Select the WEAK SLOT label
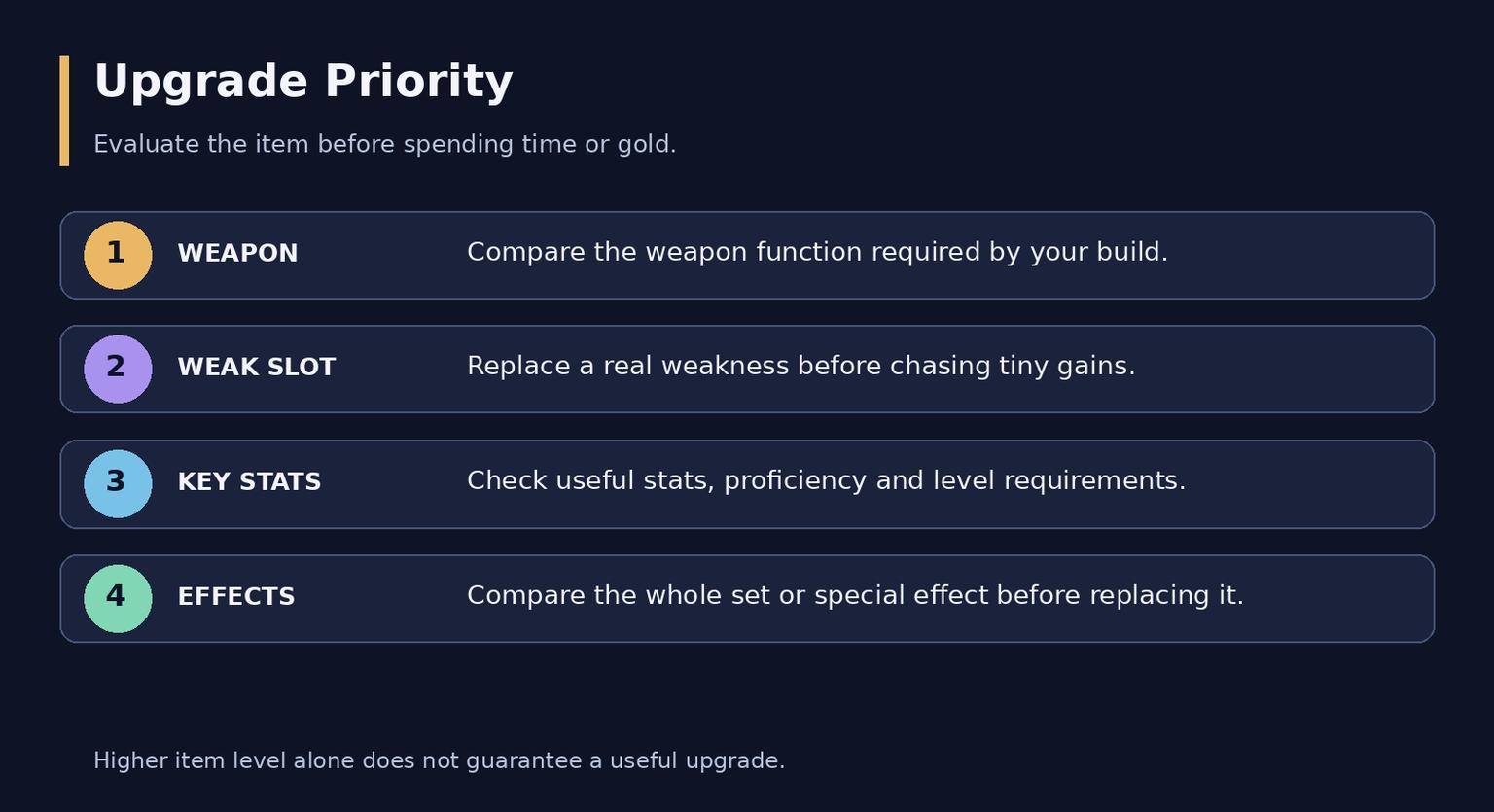This screenshot has height=812, width=1494. pos(256,368)
